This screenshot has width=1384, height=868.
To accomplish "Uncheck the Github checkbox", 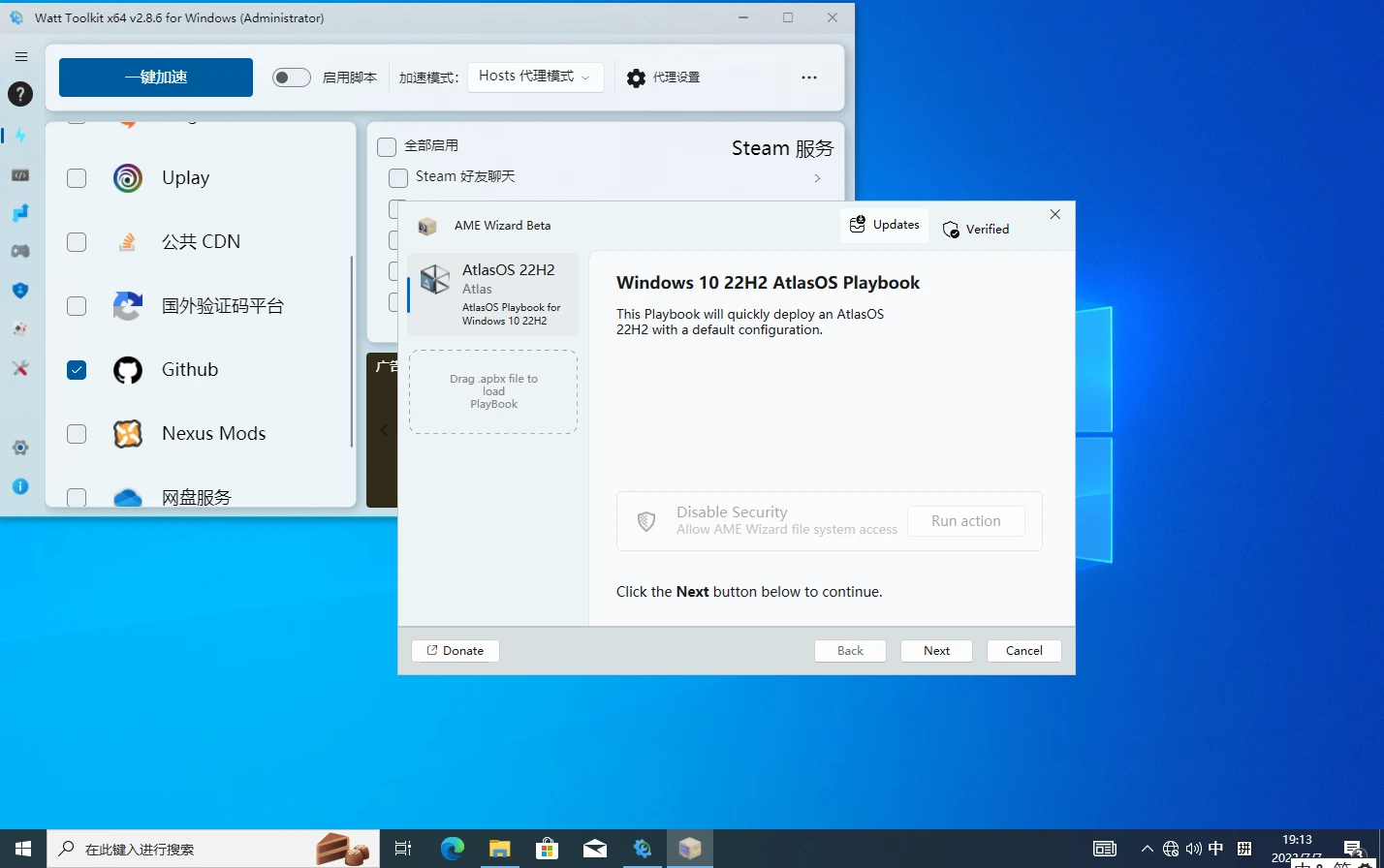I will pyautogui.click(x=77, y=370).
